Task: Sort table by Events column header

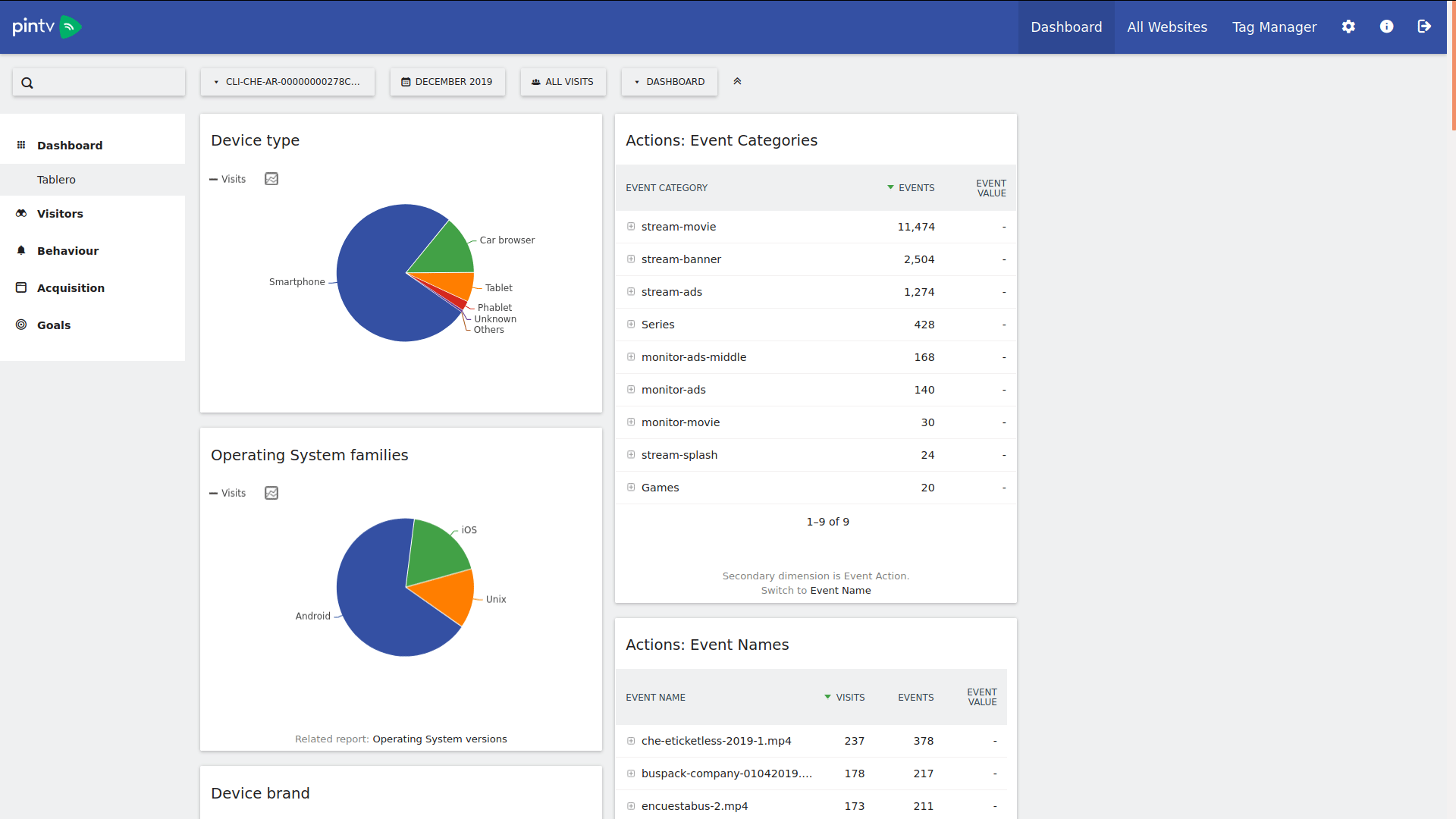Action: click(x=915, y=188)
